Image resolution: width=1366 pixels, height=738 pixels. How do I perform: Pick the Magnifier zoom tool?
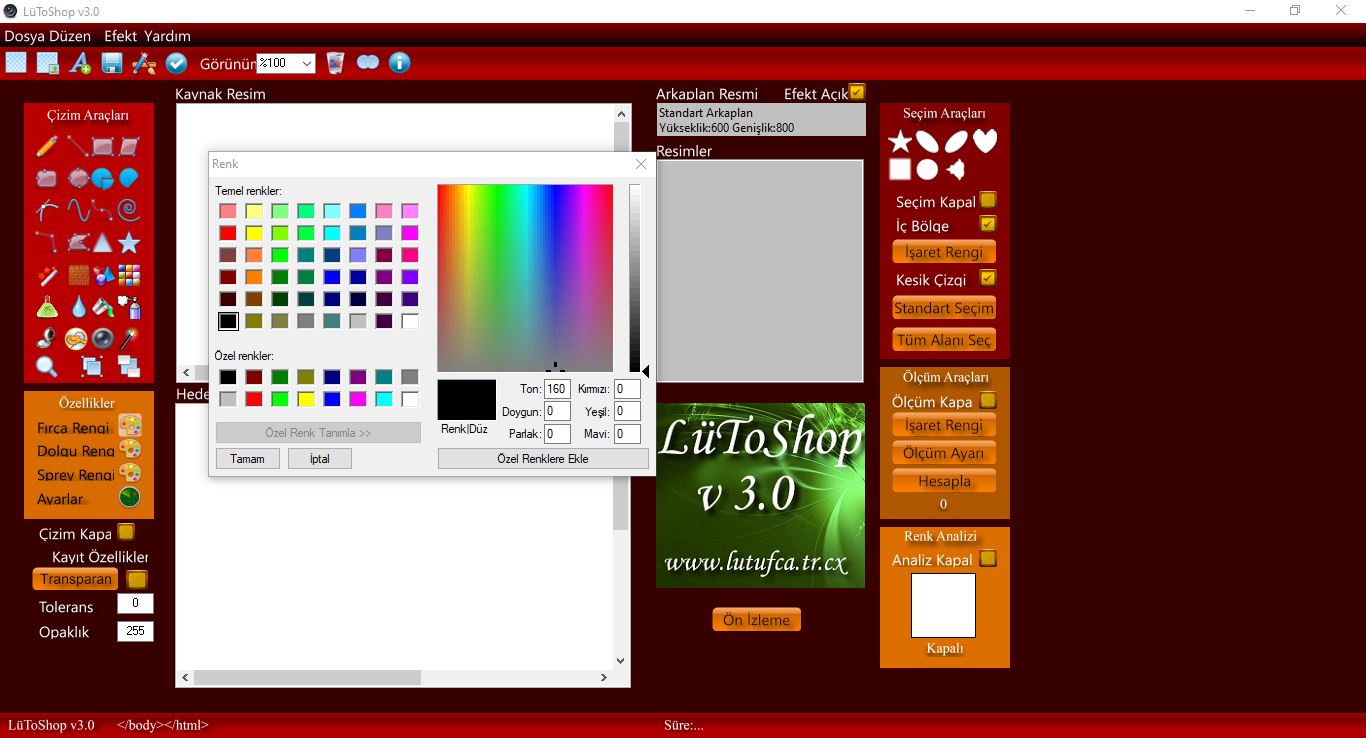click(x=46, y=366)
